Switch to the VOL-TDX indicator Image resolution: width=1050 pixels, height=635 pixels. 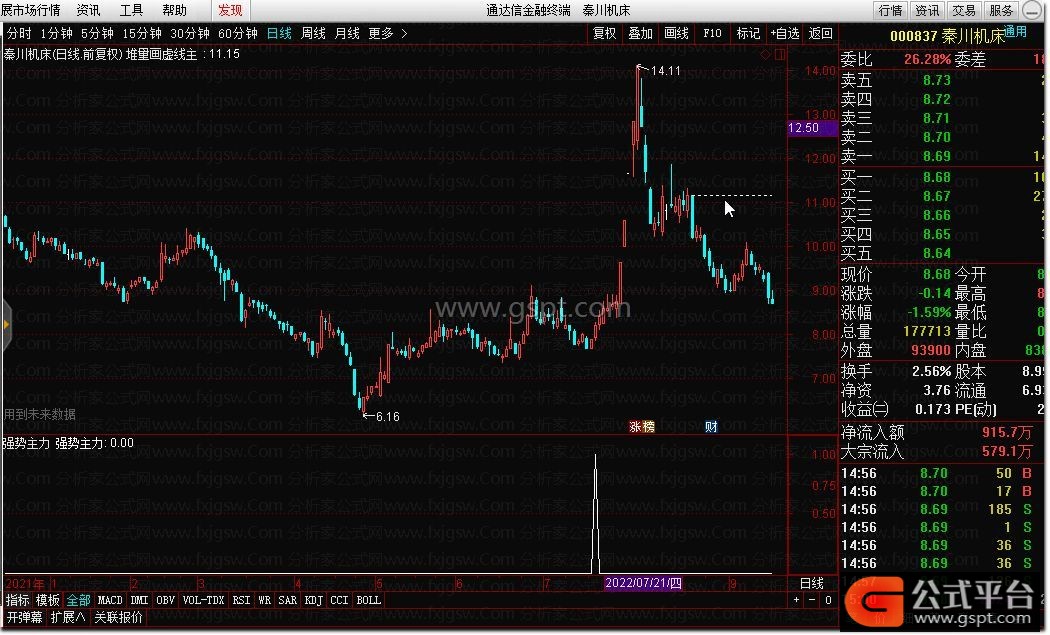[204, 601]
